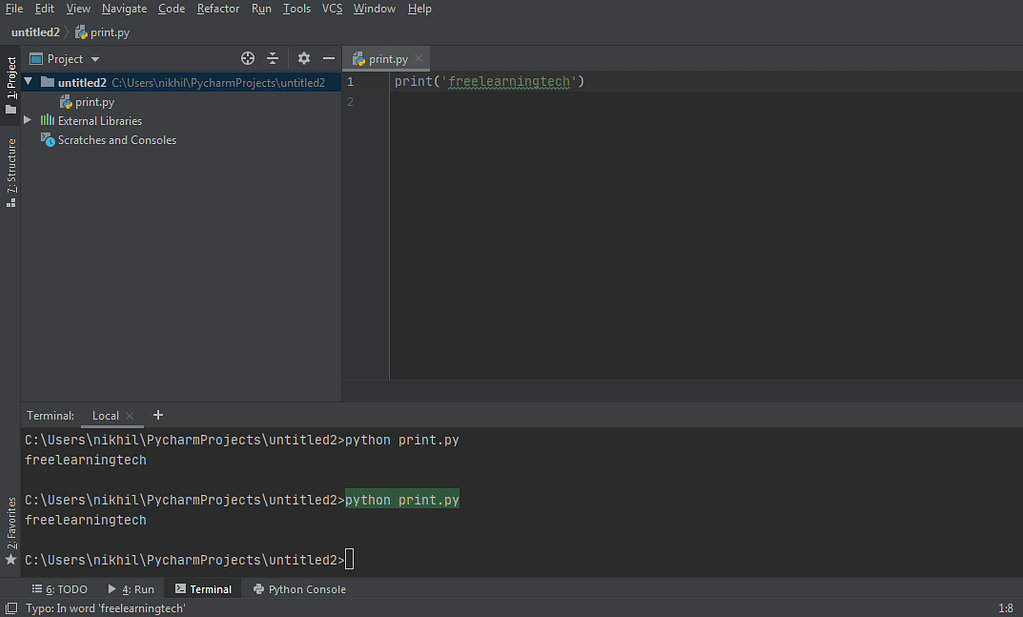Select Scratches and Consoles in project tree
This screenshot has height=617, width=1023.
click(108, 140)
